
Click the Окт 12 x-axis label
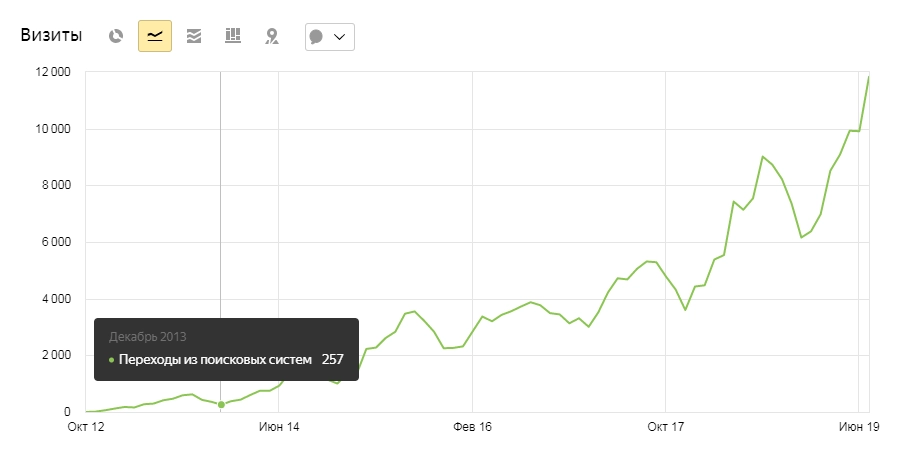tap(85, 427)
